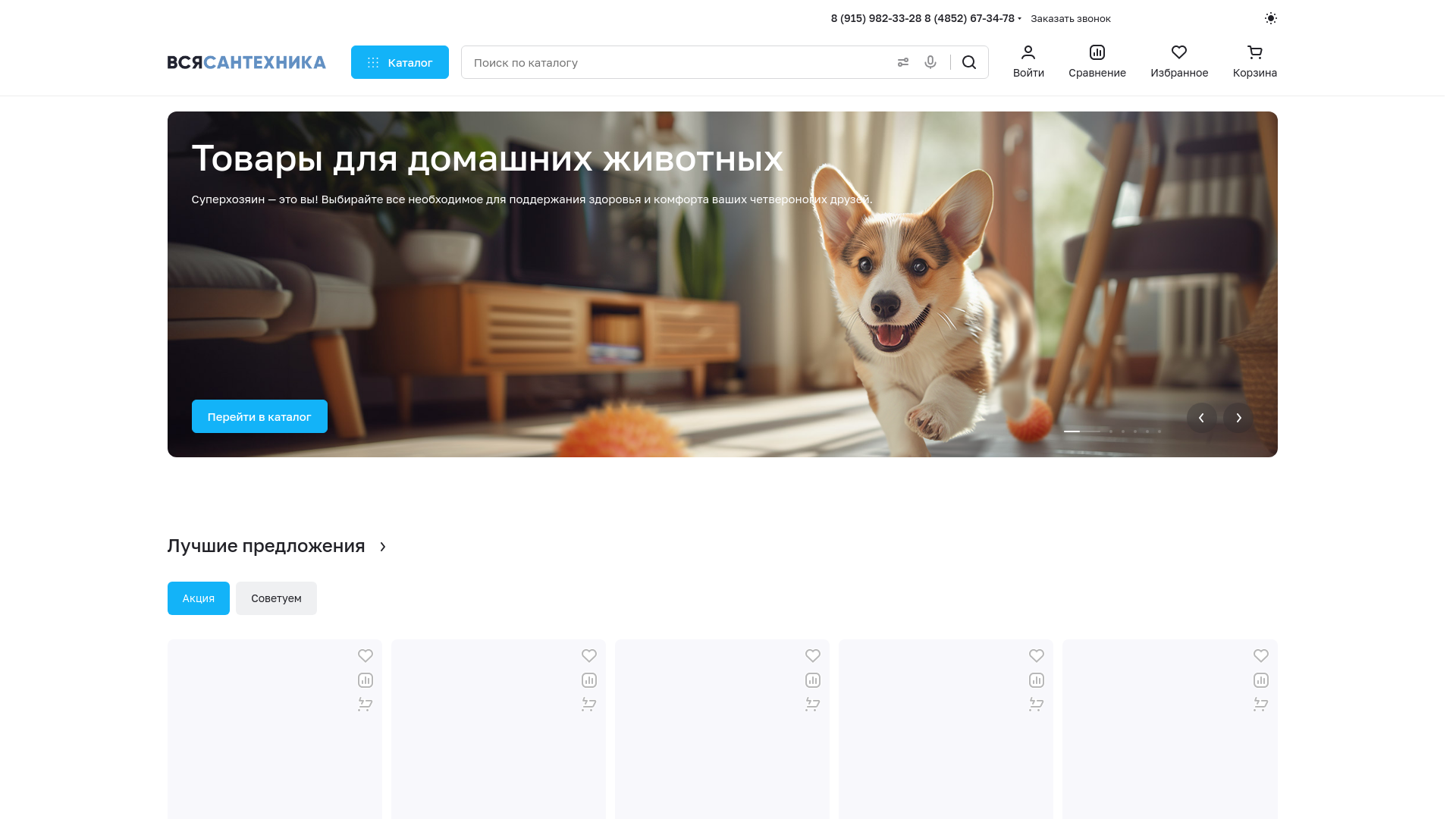The image size is (1456, 819).
Task: Open the Корзина shopping cart
Action: pyautogui.click(x=1255, y=61)
